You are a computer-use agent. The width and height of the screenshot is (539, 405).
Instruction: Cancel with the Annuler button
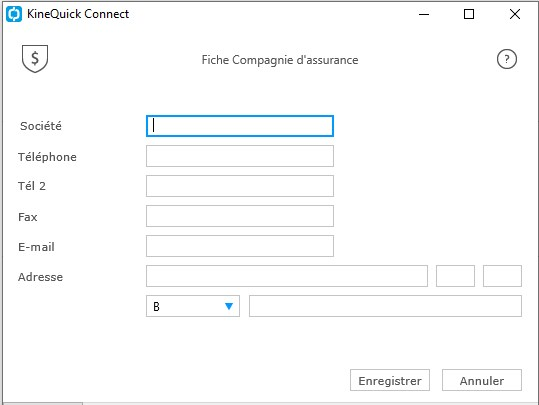(482, 380)
